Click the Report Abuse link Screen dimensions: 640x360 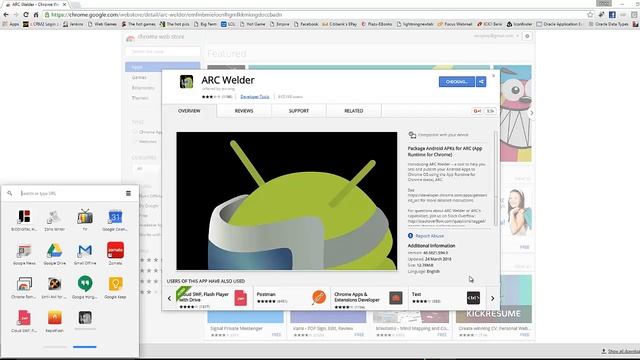(429, 236)
